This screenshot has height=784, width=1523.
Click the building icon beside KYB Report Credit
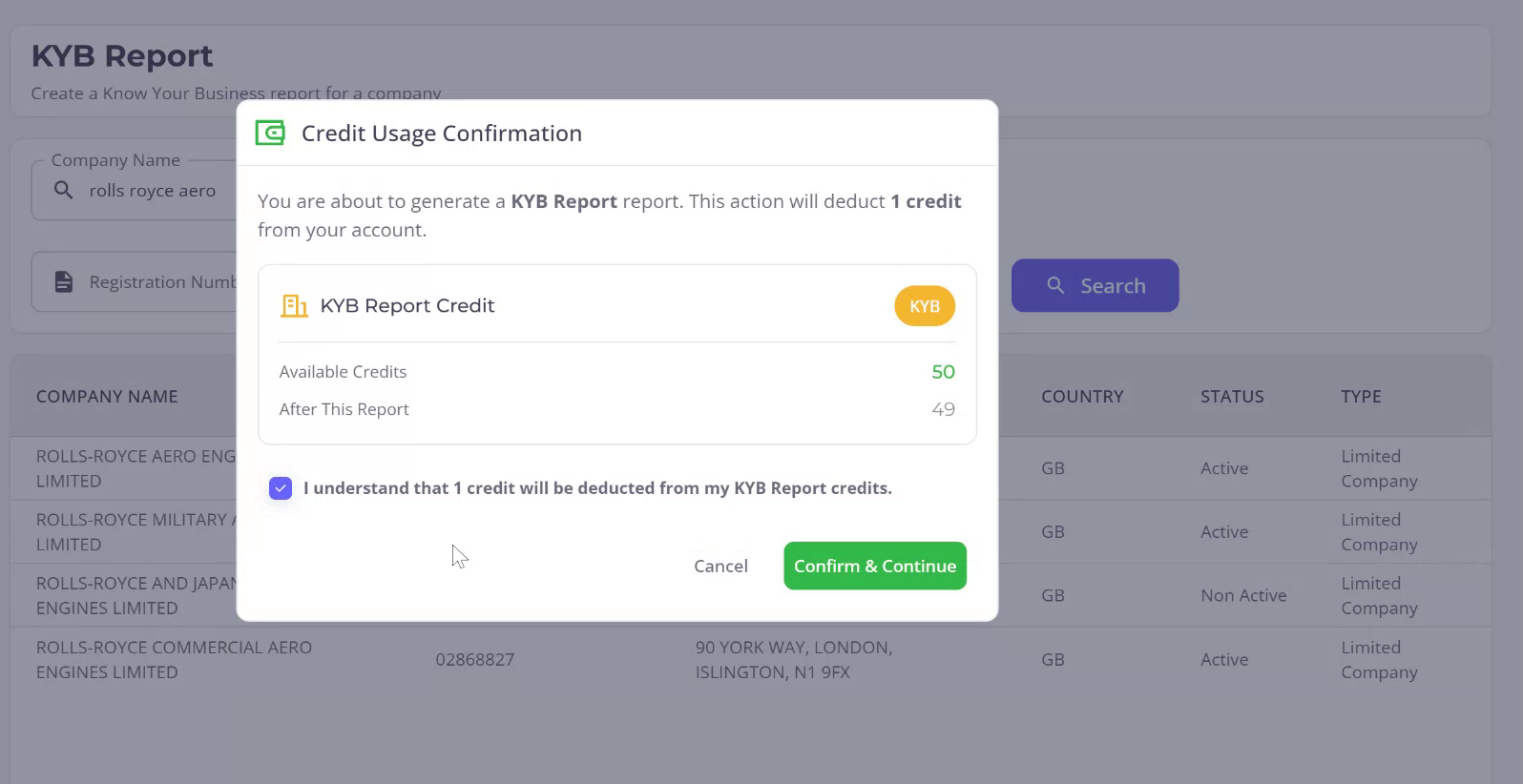coord(294,306)
